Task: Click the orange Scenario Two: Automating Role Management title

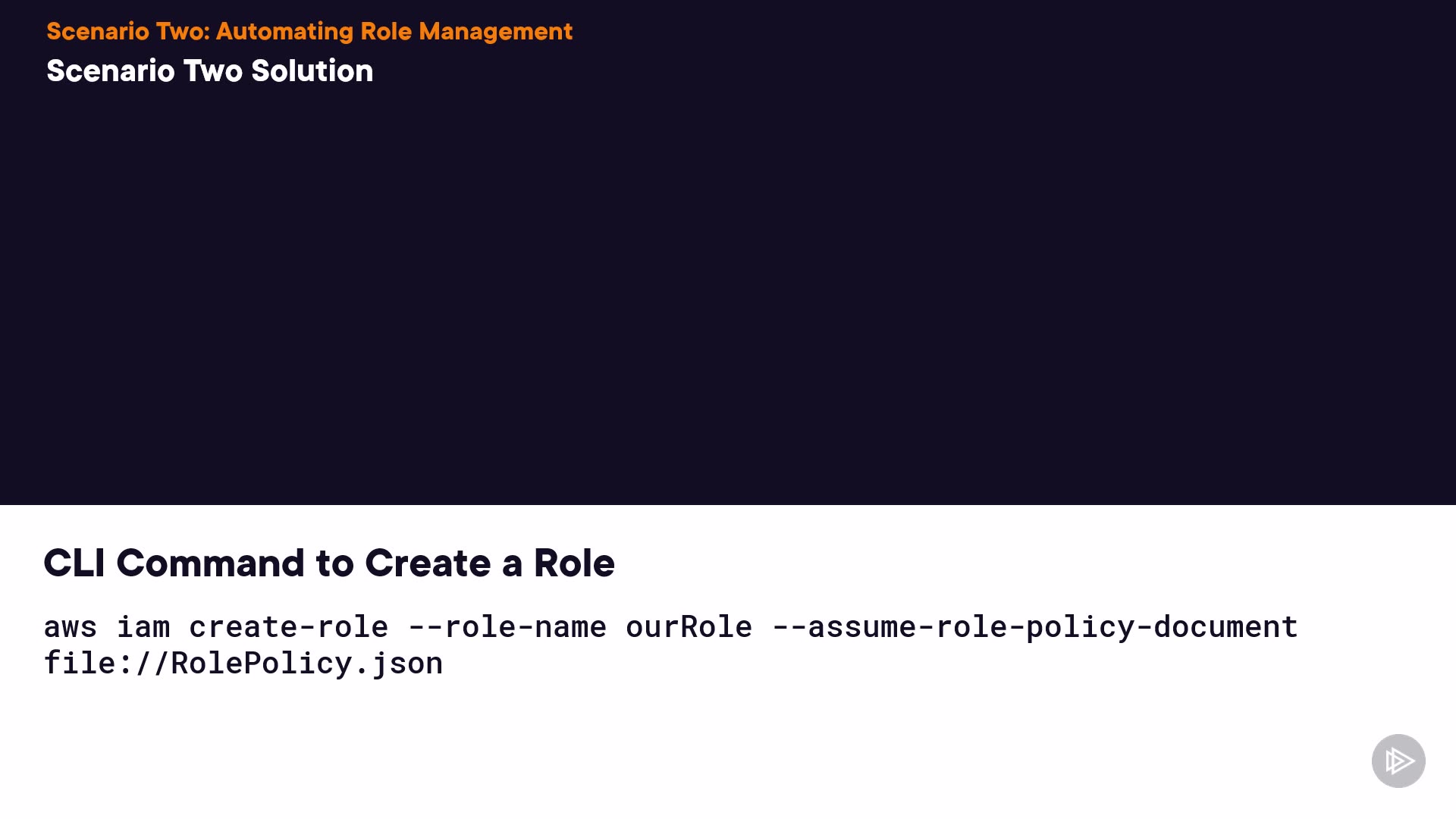Action: coord(309,31)
